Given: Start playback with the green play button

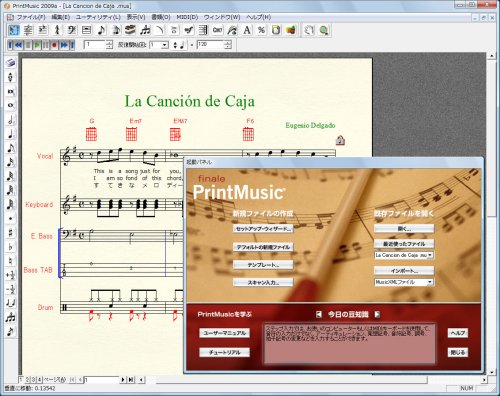Looking at the screenshot, I should (37, 45).
